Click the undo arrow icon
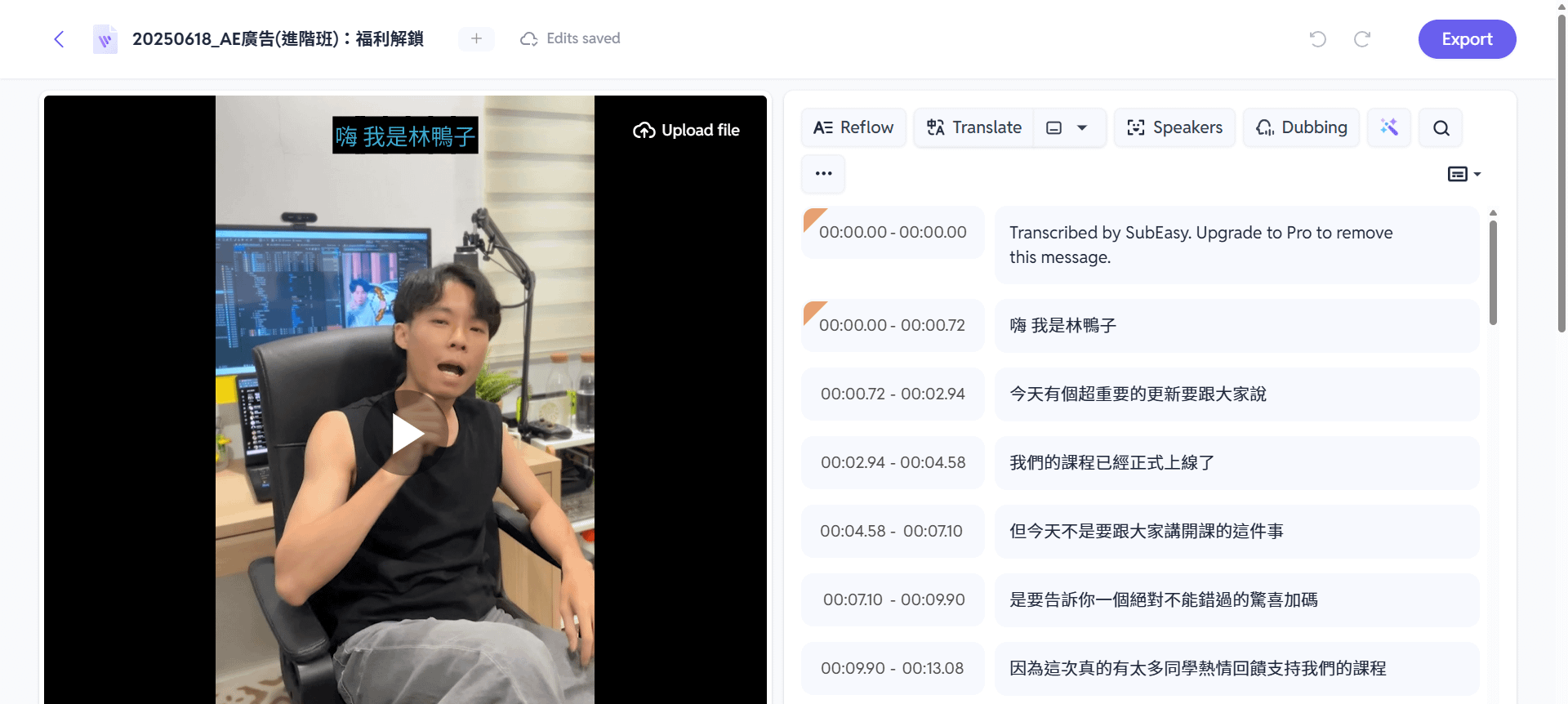1568x704 pixels. tap(1317, 39)
